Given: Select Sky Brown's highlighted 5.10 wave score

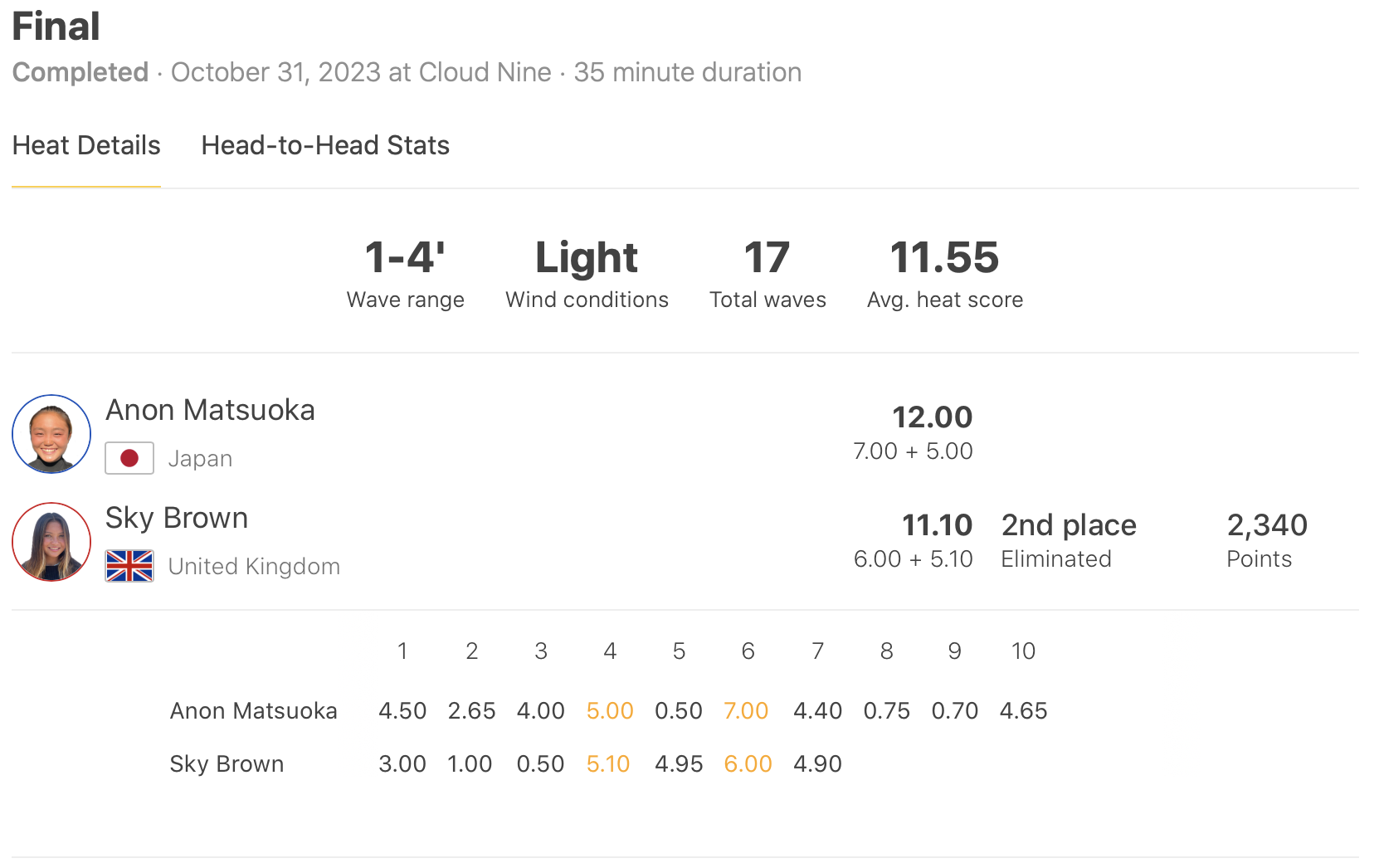Looking at the screenshot, I should tap(608, 763).
